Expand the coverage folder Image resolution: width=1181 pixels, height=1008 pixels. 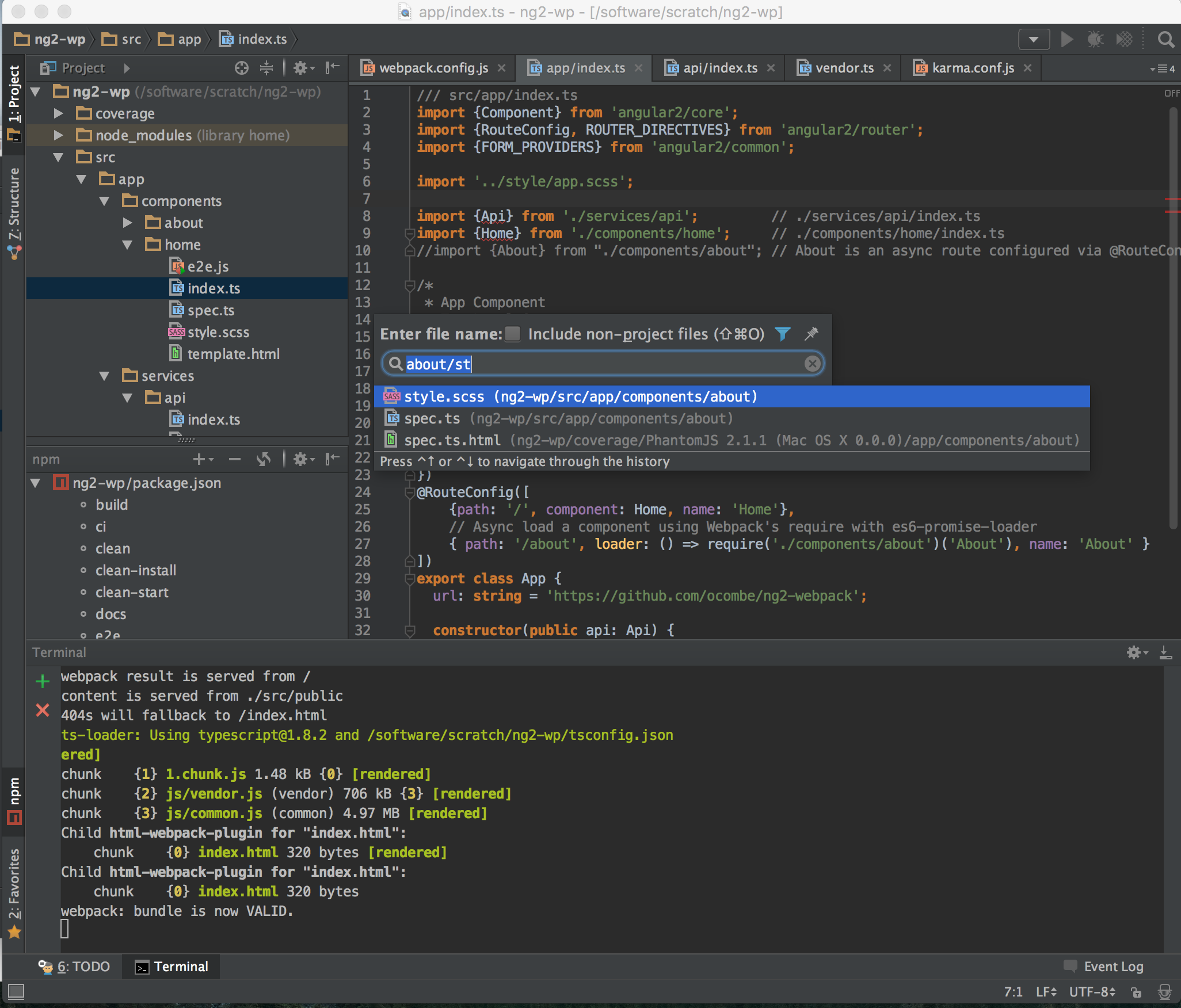coord(58,113)
